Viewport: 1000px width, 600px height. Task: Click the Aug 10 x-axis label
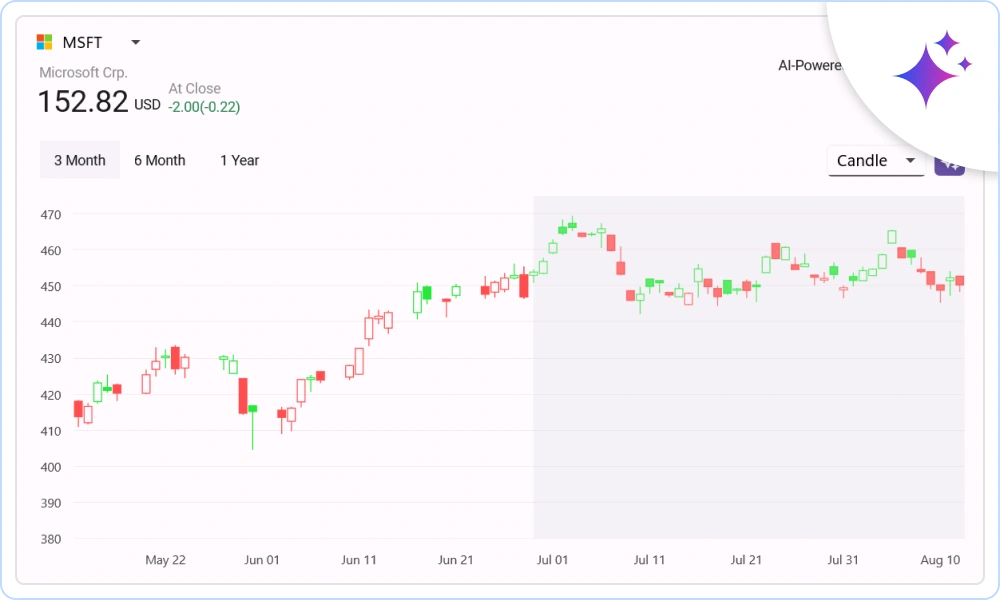click(x=940, y=560)
